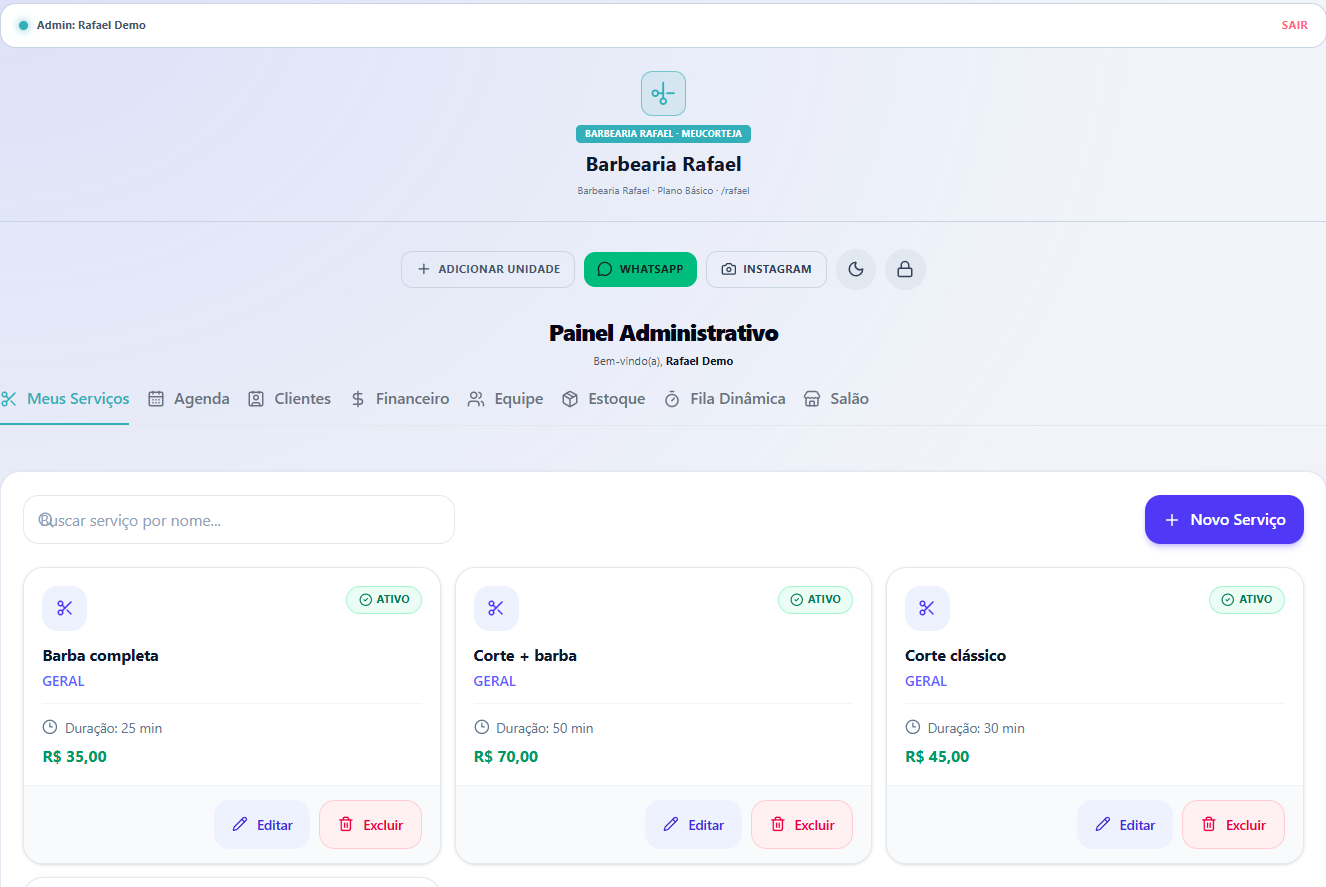
Task: Open the Clientes tab
Action: [289, 399]
